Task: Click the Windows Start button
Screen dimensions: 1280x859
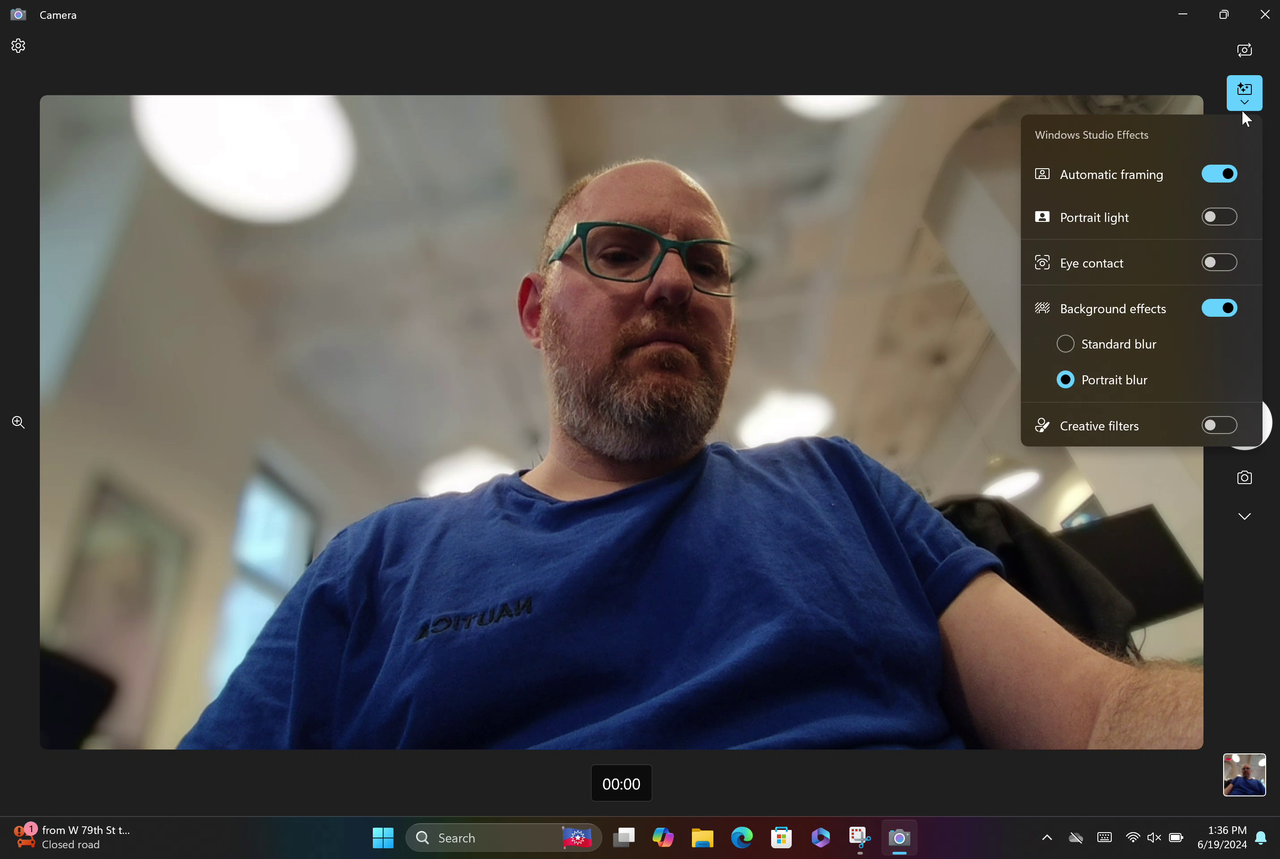Action: (x=383, y=838)
